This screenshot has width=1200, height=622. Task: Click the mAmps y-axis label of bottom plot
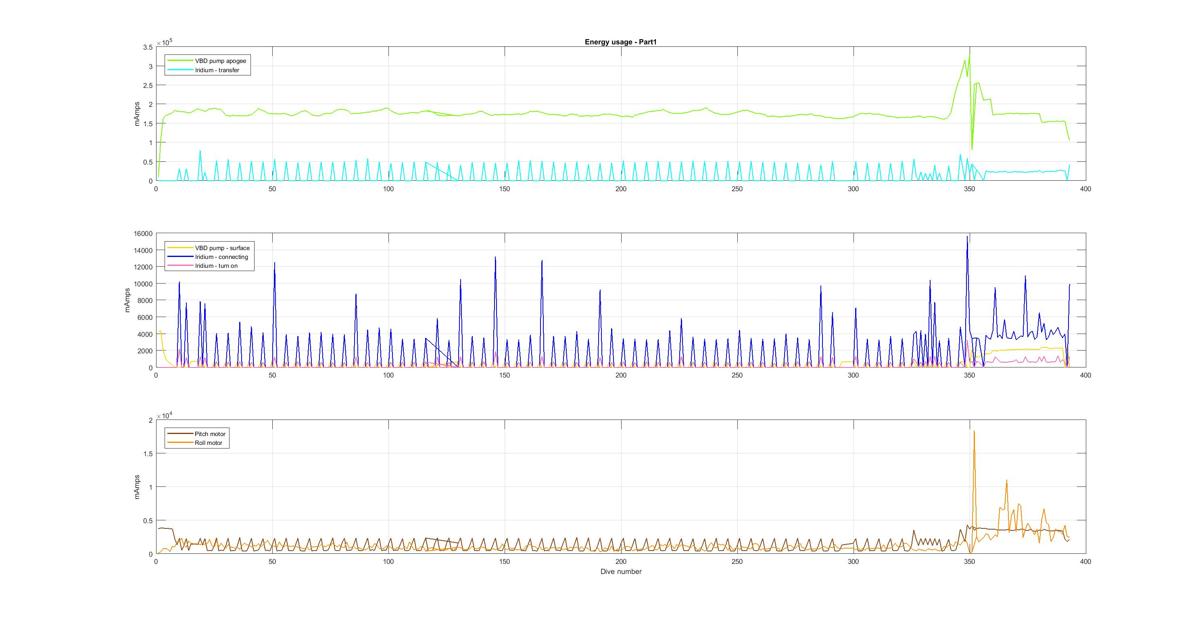tap(138, 487)
